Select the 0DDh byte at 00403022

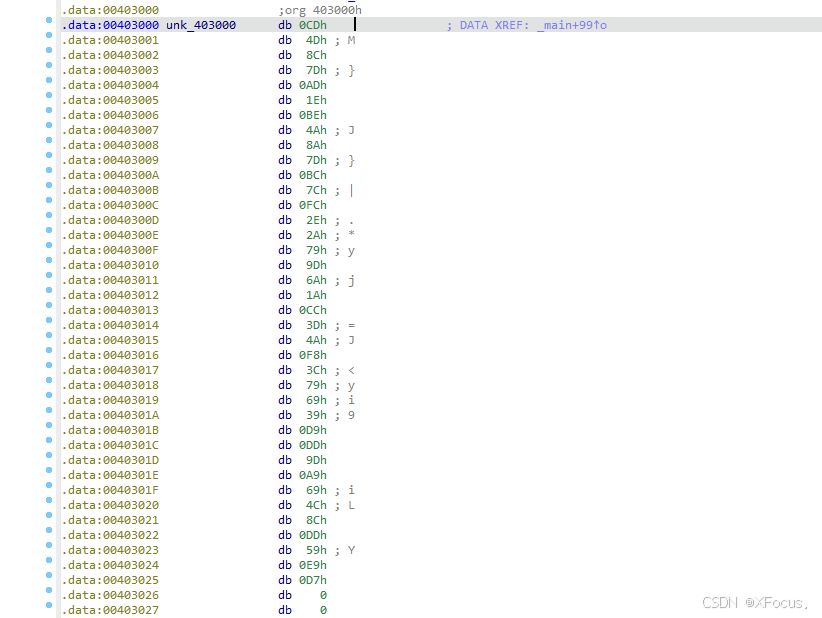[x=313, y=535]
